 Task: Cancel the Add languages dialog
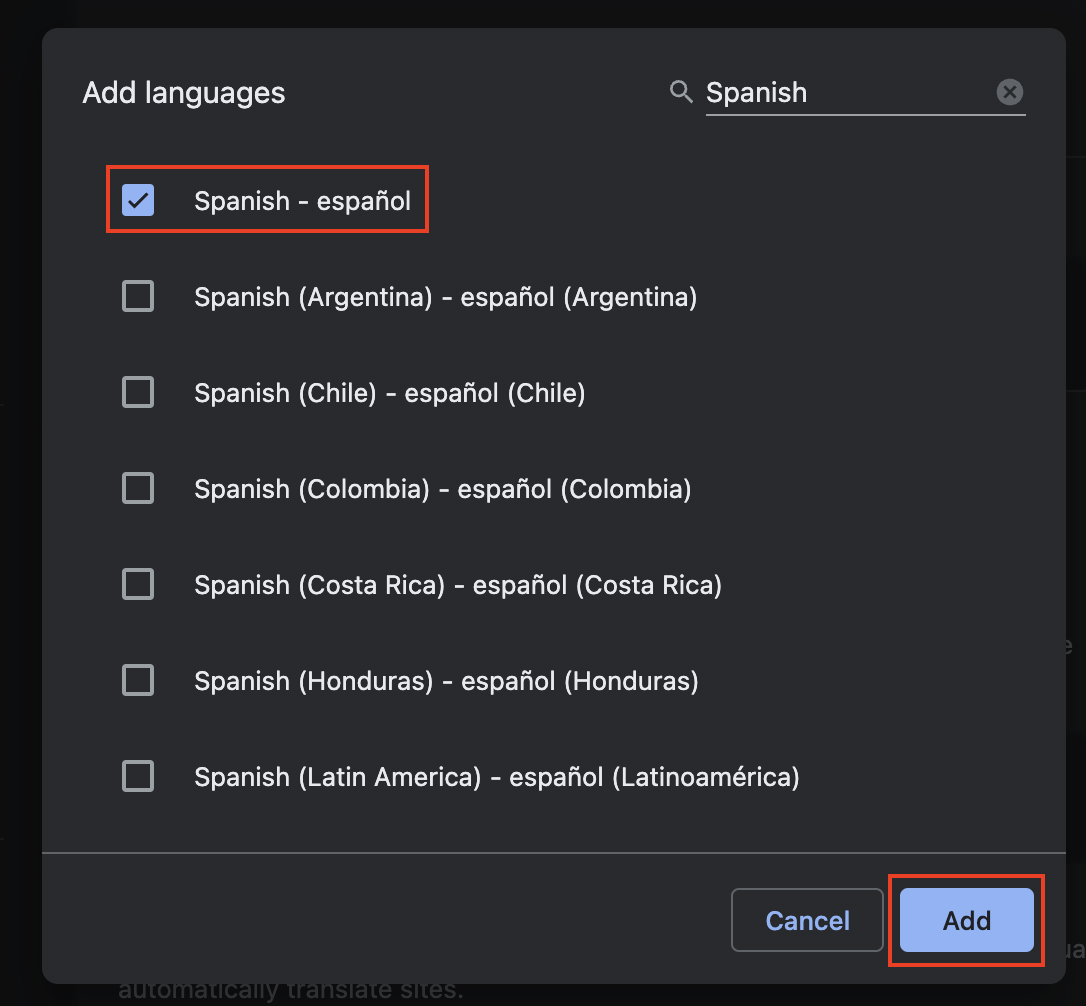807,920
